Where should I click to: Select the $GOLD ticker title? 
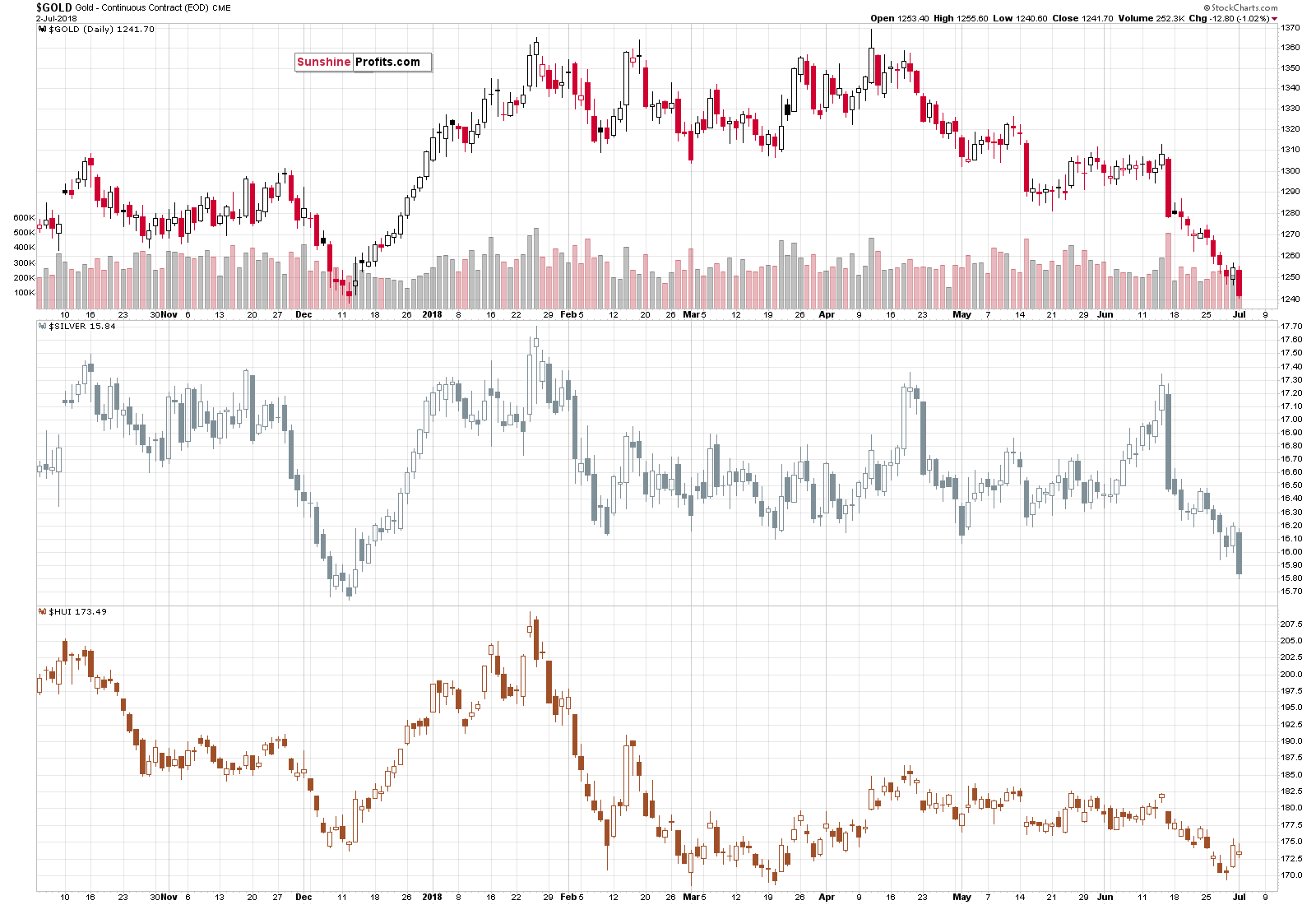(x=54, y=7)
